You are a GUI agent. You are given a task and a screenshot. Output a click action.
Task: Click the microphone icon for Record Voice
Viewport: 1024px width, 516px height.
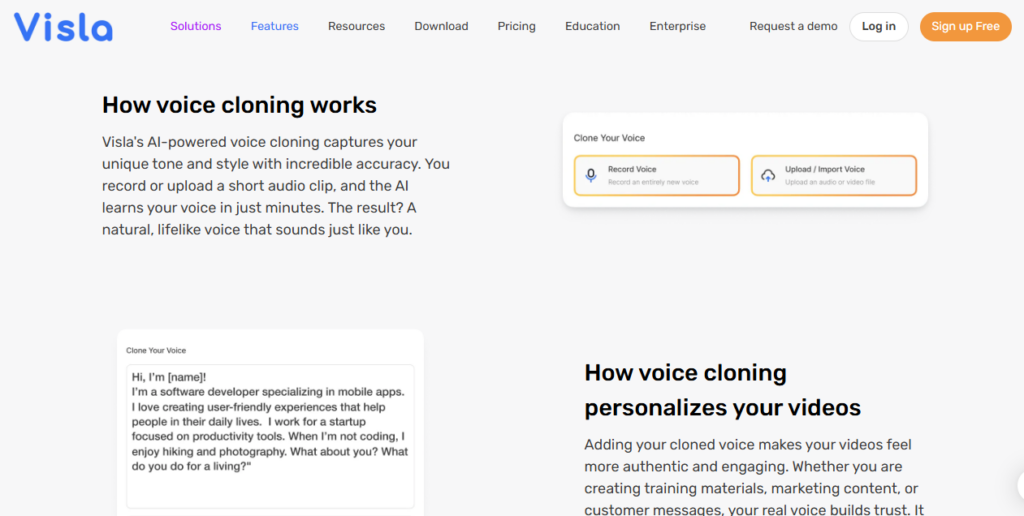591,175
